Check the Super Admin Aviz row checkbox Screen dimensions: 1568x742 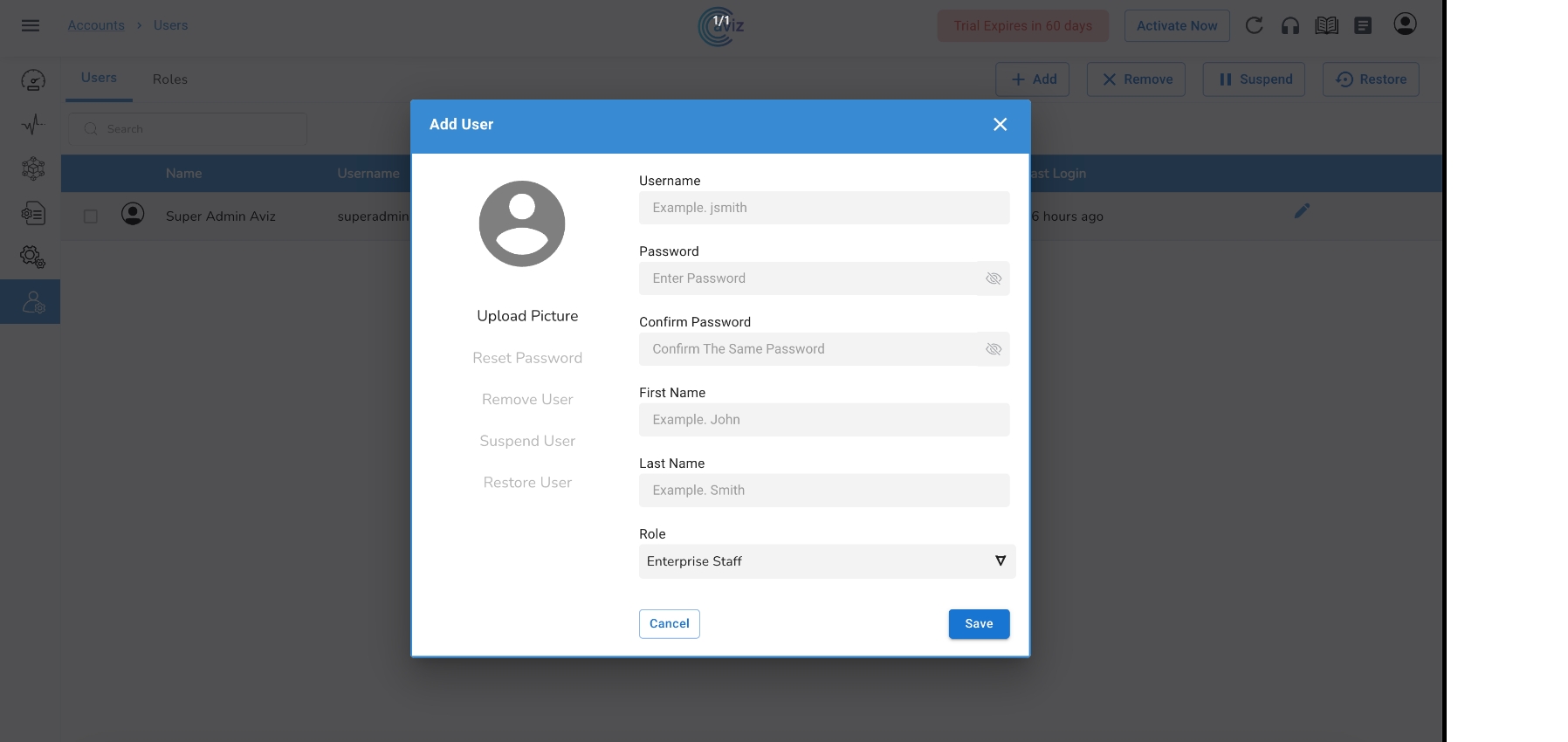tap(91, 216)
